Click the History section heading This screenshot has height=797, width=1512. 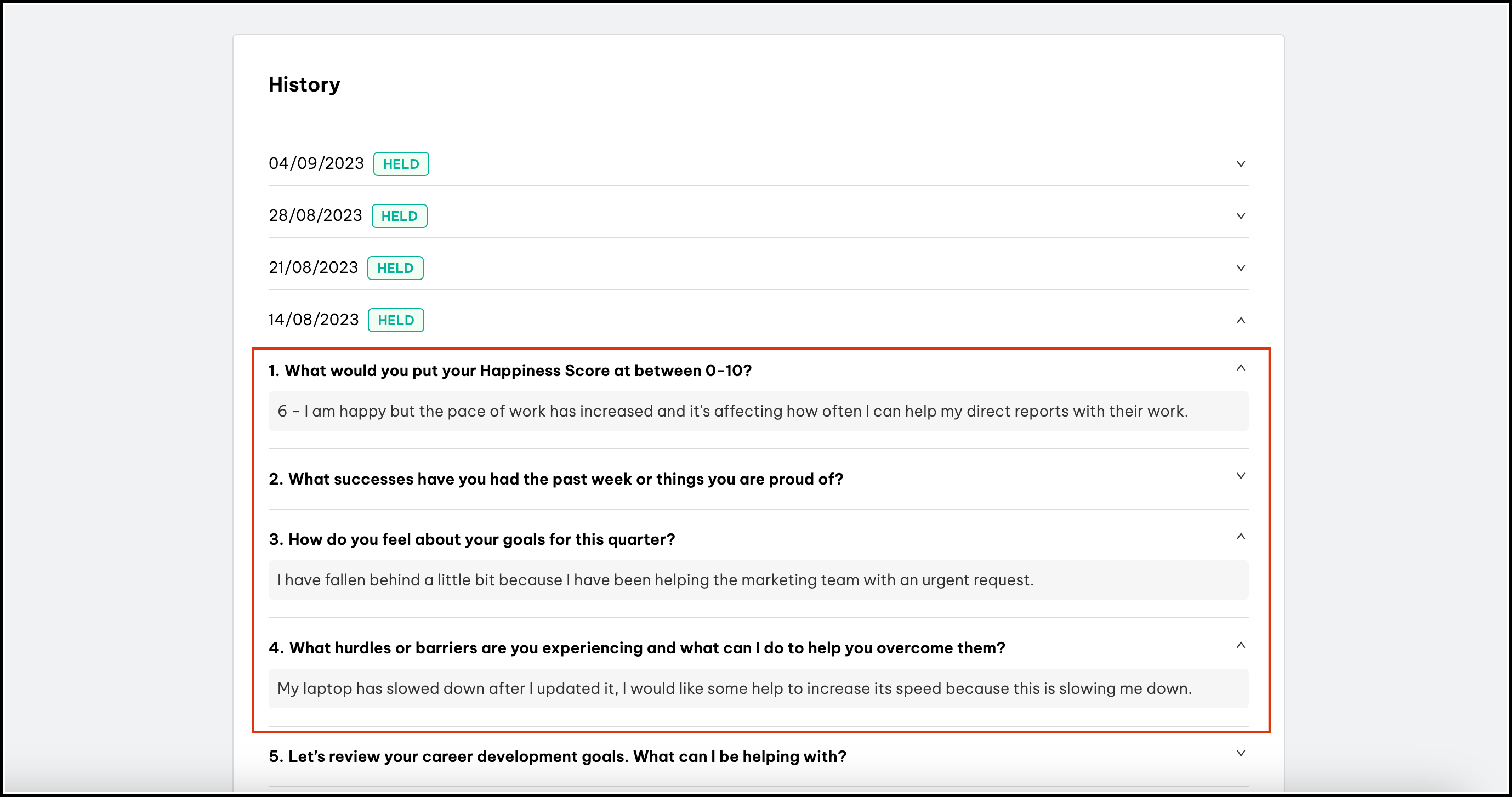304,84
